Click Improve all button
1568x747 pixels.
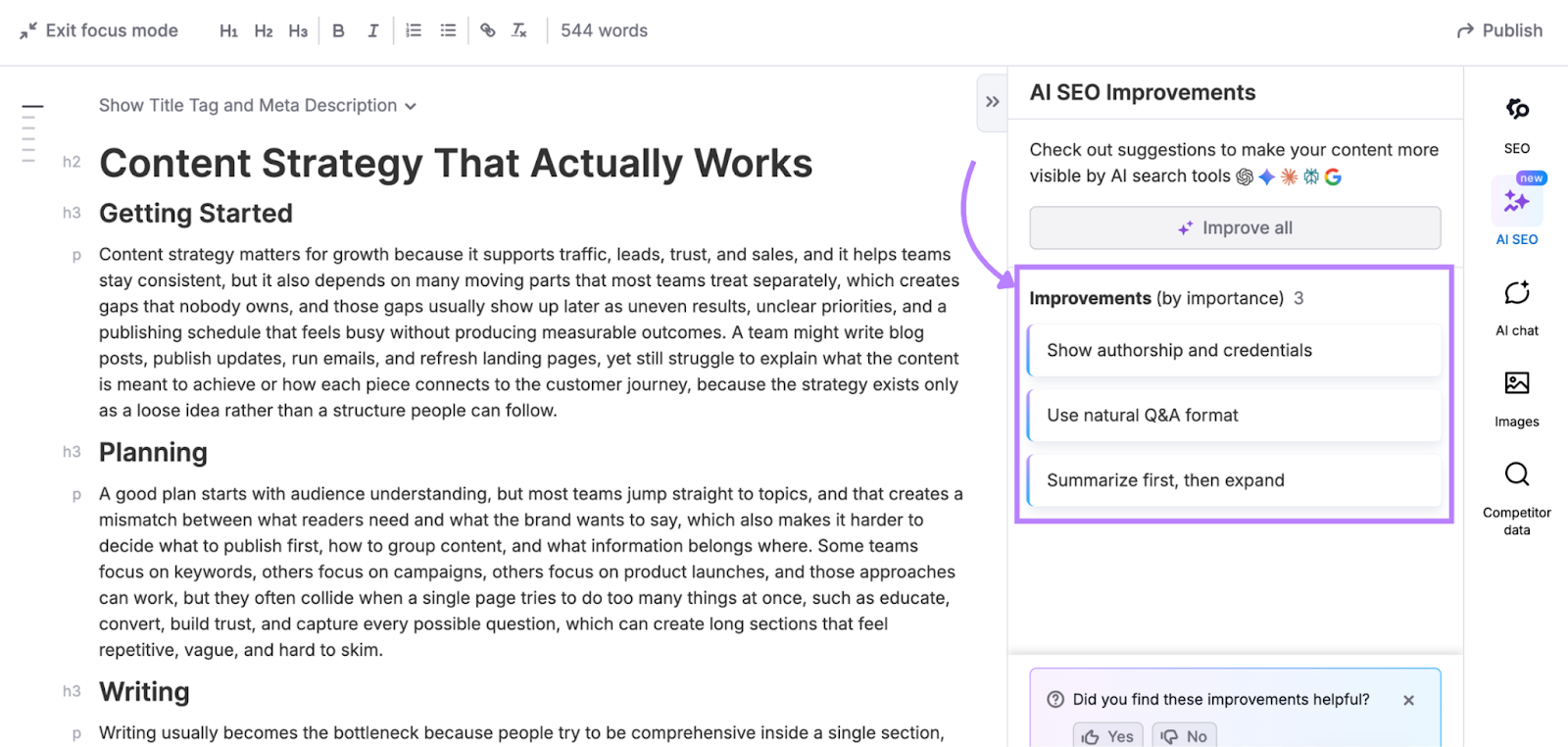[x=1235, y=227]
